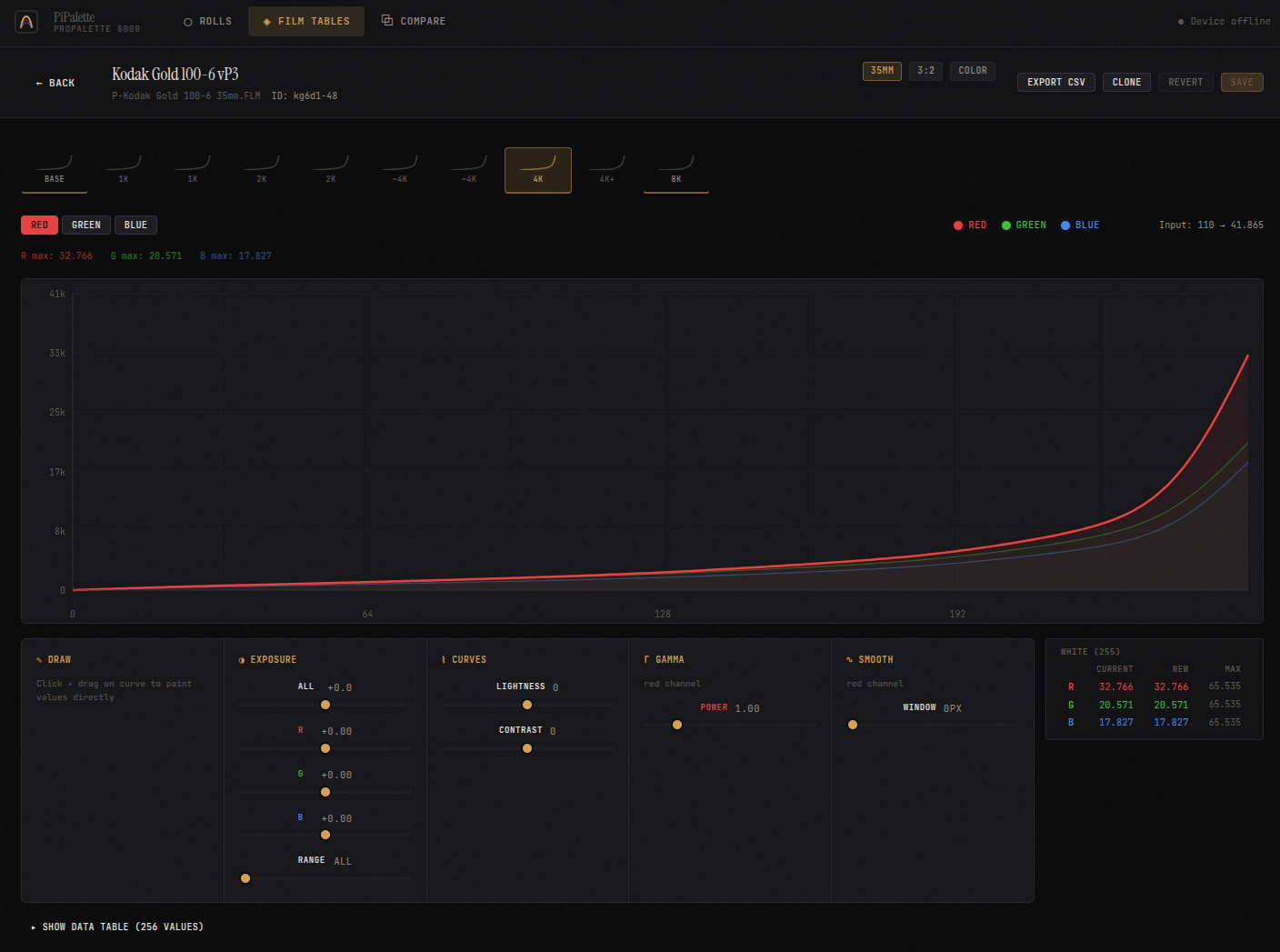Click the PiPalette logo icon
The width and height of the screenshot is (1280, 952).
[26, 22]
